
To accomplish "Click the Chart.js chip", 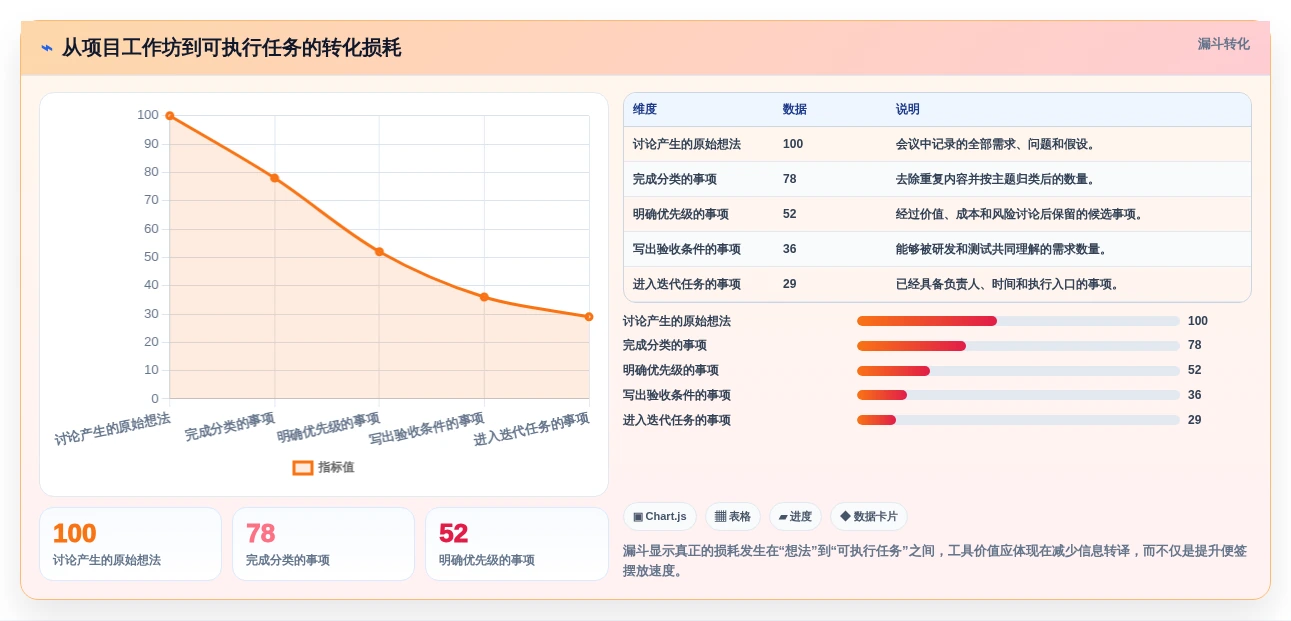I will [660, 517].
